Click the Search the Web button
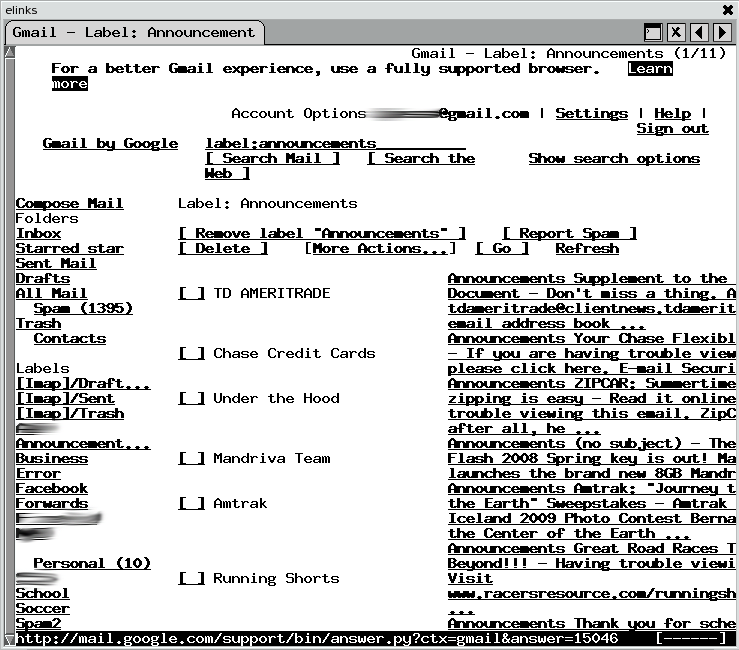The height and width of the screenshot is (650, 739). 421,158
